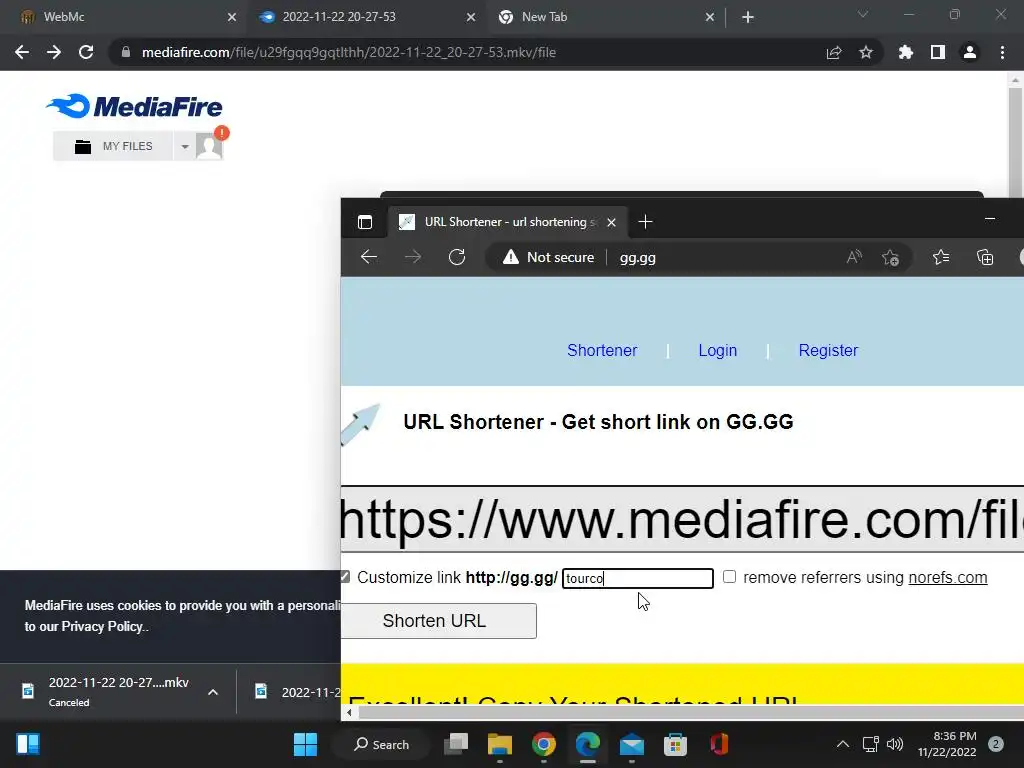The image size is (1024, 768).
Task: Close the WebMc tab
Action: coord(232,17)
